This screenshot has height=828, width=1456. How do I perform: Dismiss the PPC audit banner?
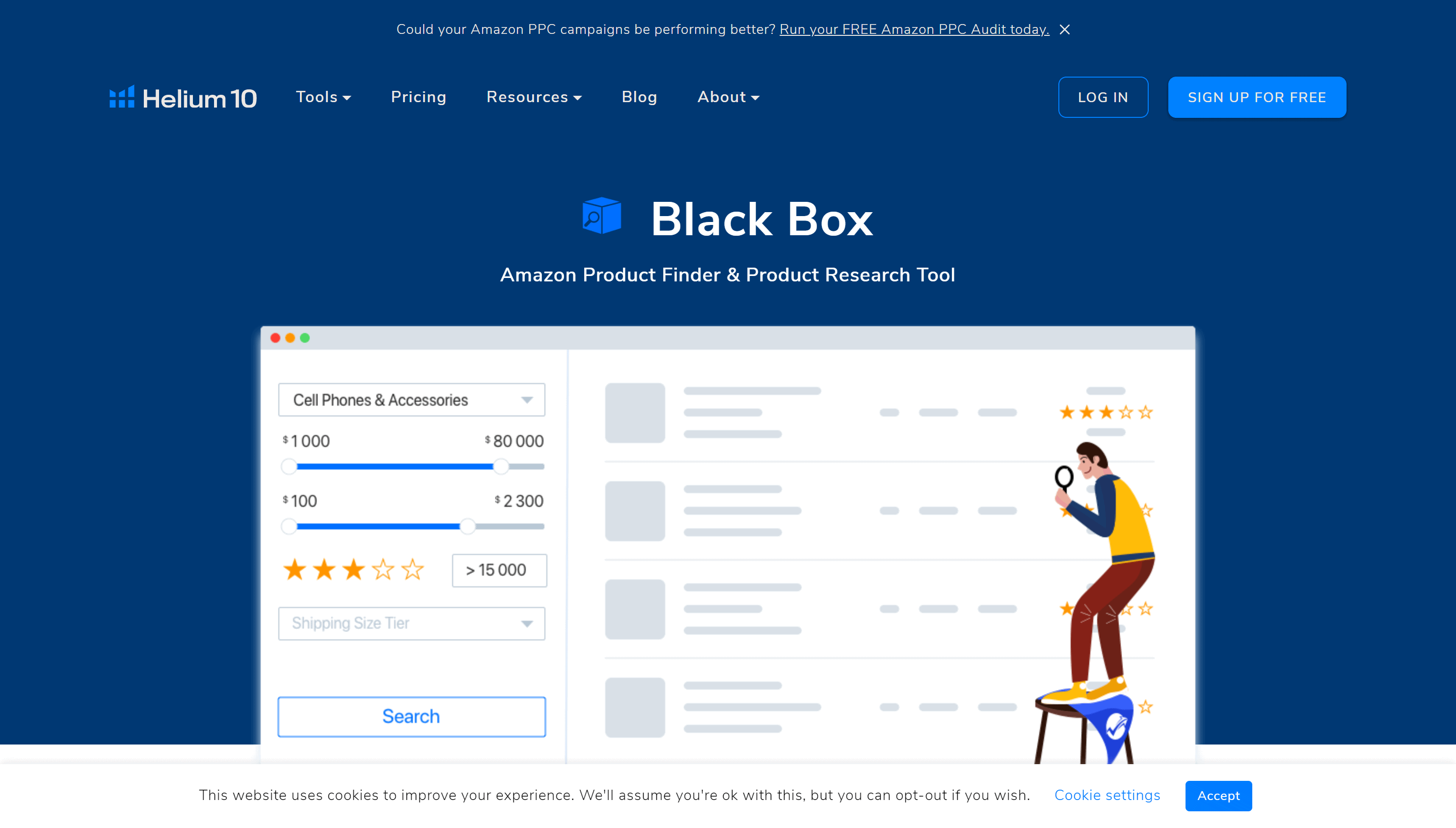[x=1064, y=29]
